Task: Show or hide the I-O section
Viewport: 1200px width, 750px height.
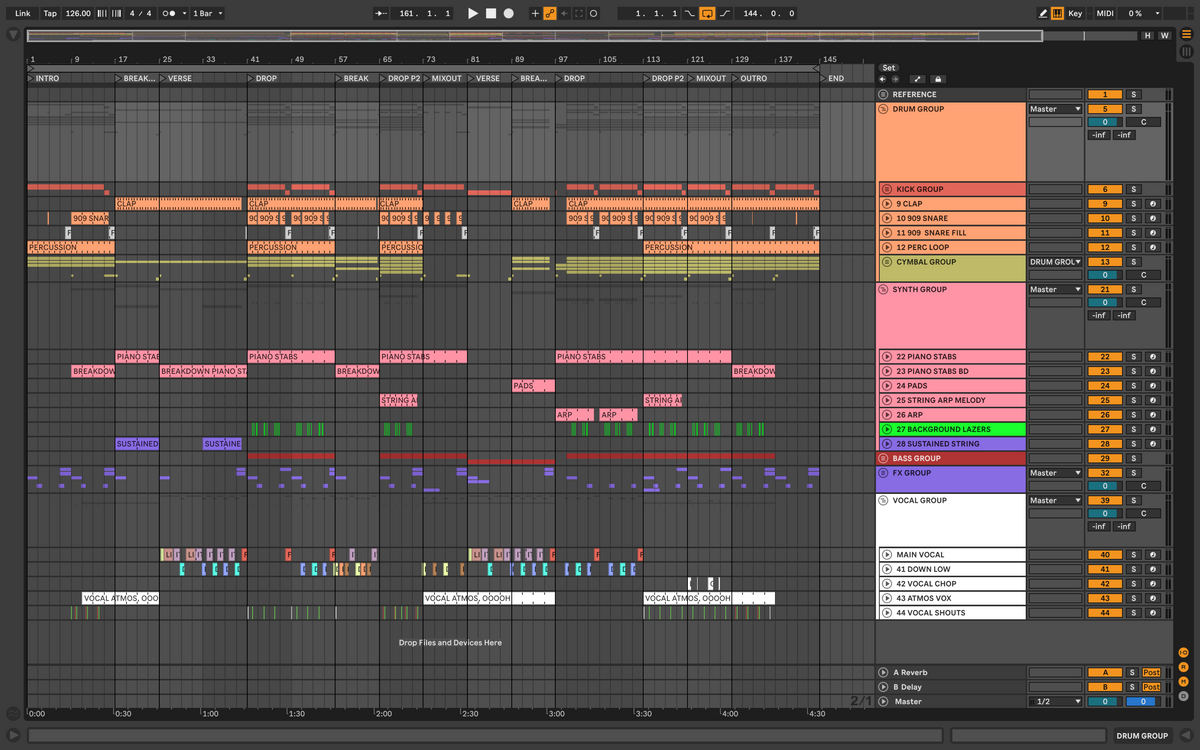Action: click(x=1182, y=653)
